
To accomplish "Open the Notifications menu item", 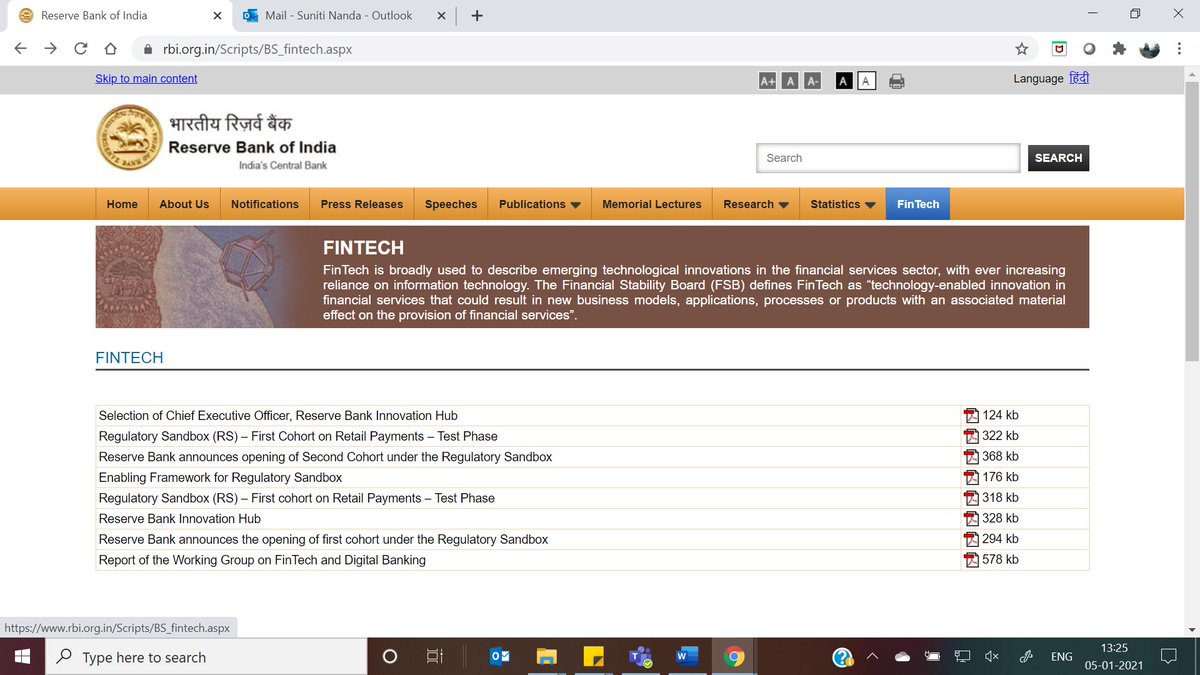I will coord(265,204).
